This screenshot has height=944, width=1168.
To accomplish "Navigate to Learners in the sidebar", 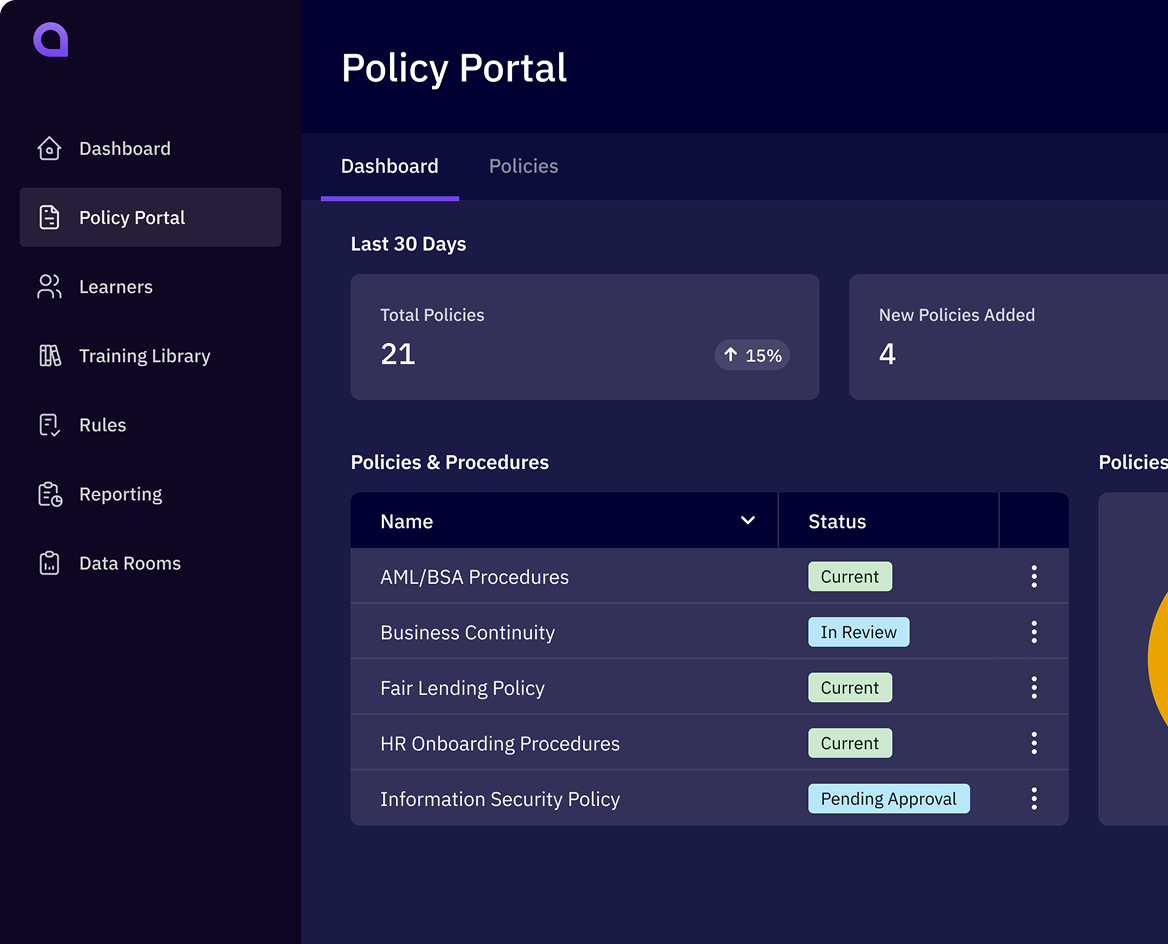I will [x=150, y=287].
